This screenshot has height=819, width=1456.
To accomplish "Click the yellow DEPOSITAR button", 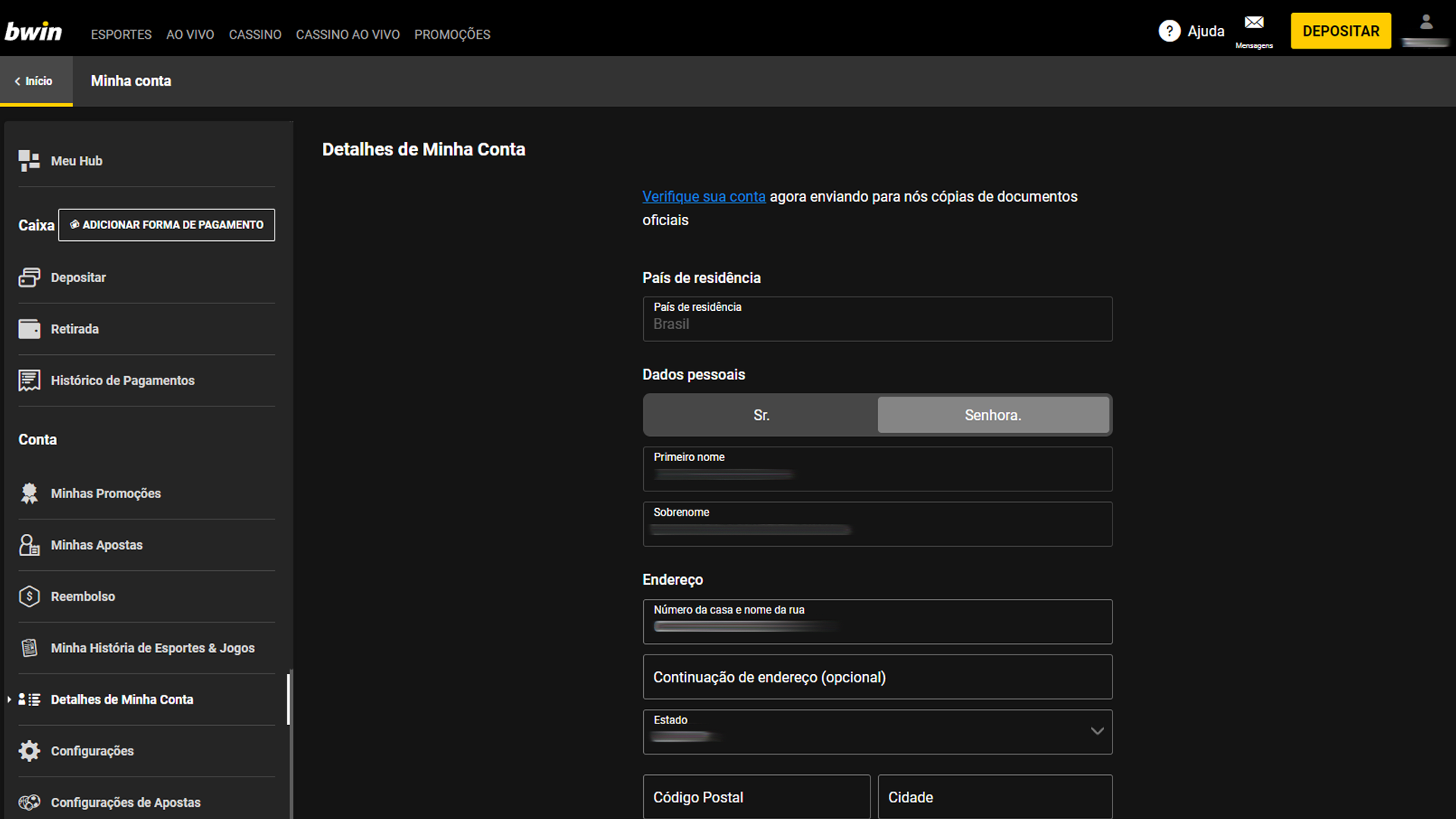I will [1341, 31].
